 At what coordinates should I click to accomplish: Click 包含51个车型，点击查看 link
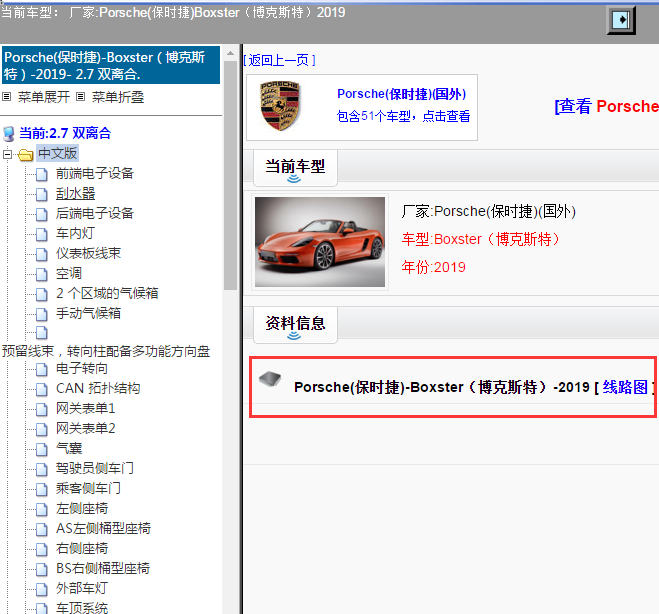click(x=403, y=116)
